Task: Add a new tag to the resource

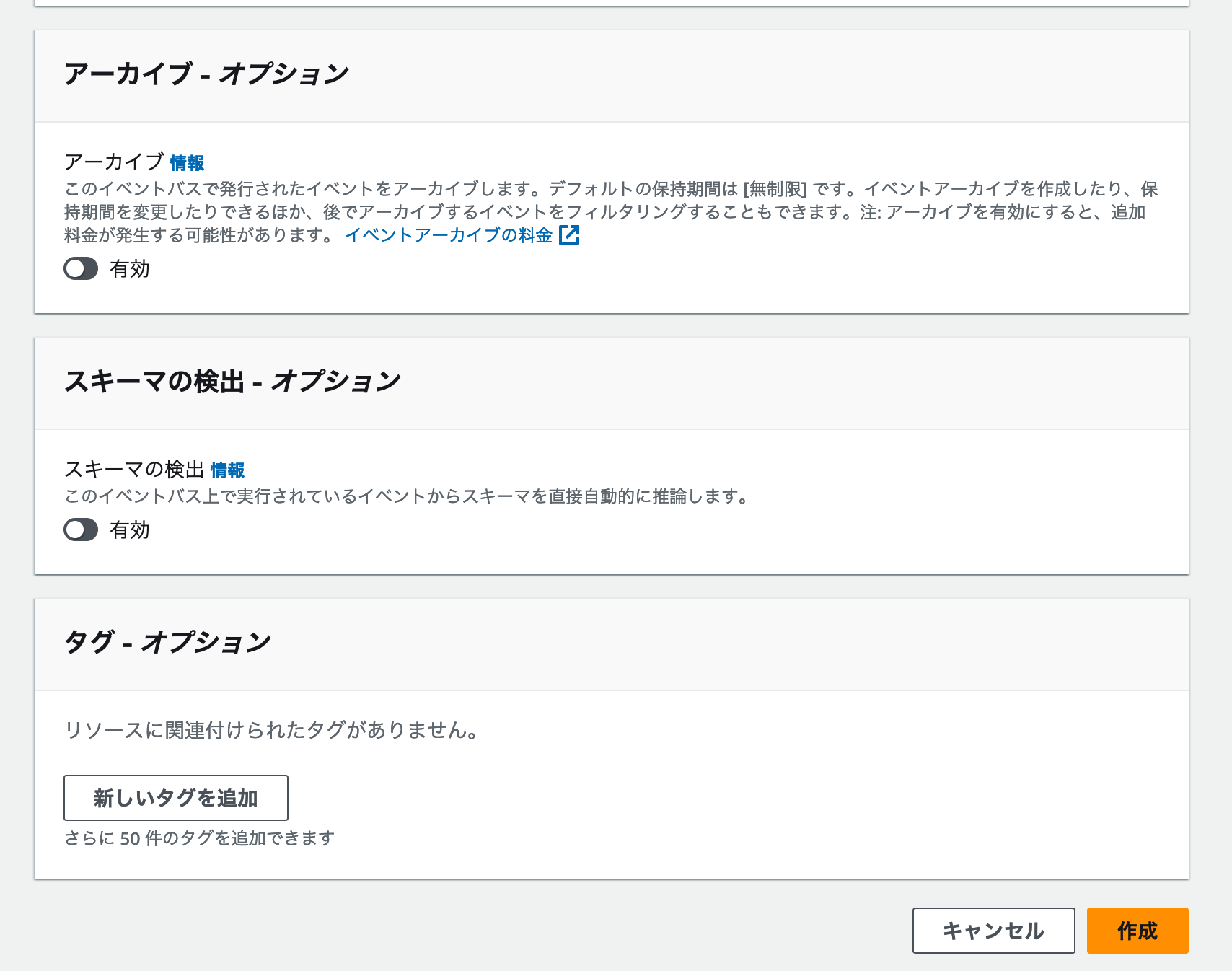Action: coord(176,798)
